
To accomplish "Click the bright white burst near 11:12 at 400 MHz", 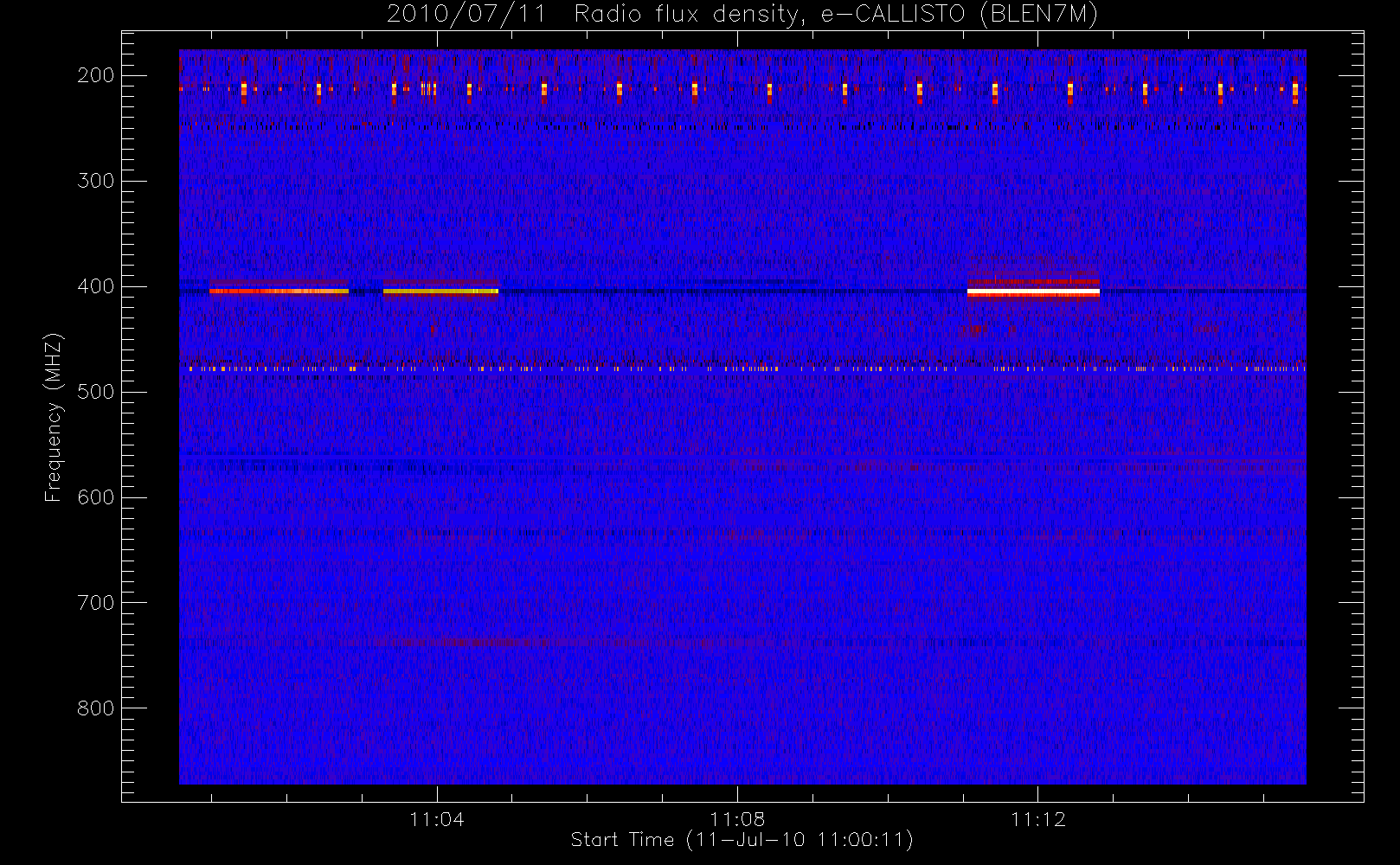I will tap(1033, 293).
